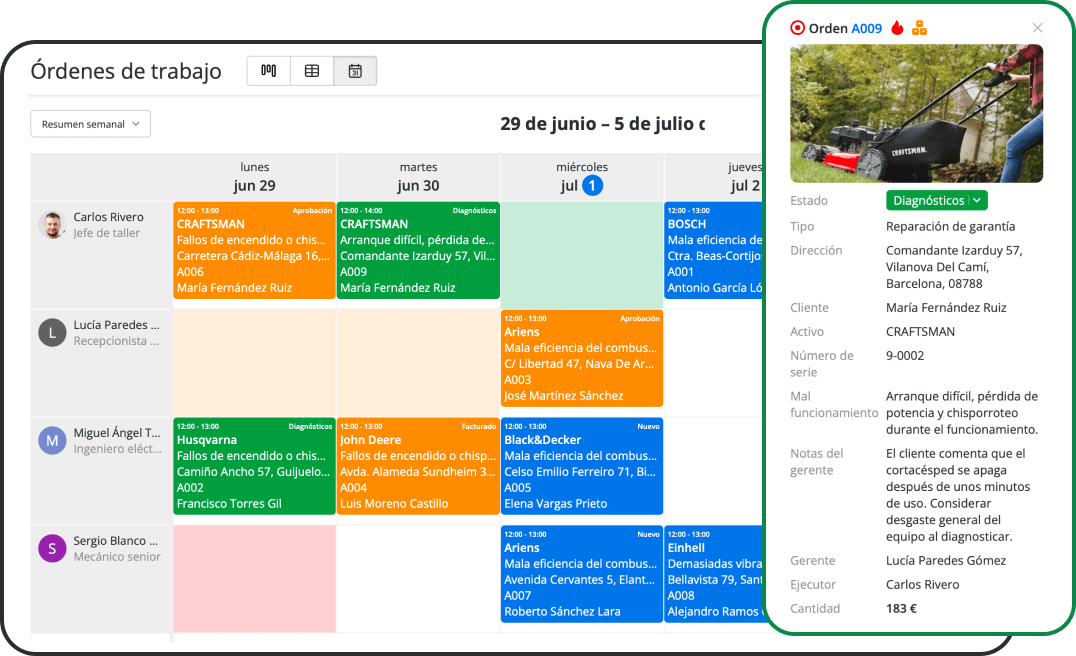Click manager name Lucía Paredes Gómez

946,561
